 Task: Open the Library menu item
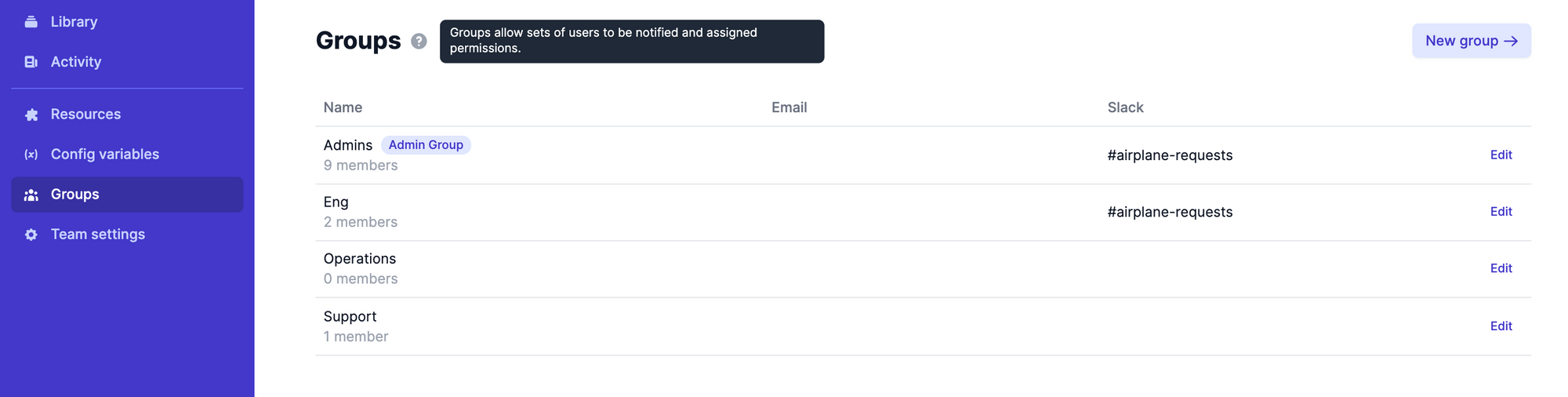pos(127,22)
